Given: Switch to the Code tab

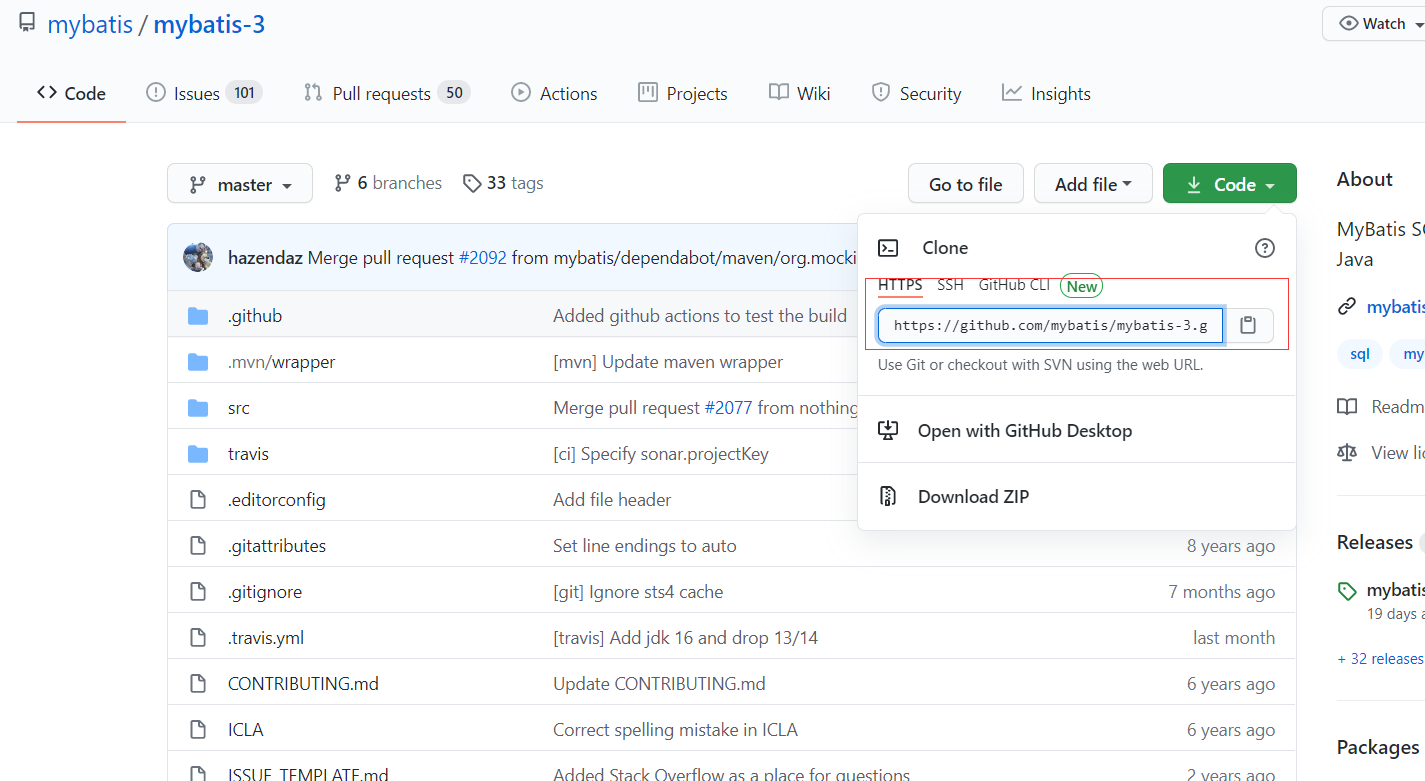Looking at the screenshot, I should point(71,94).
